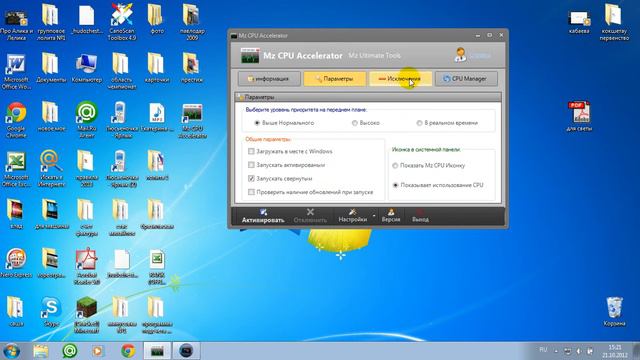640x360 pixels.
Task: Open the CPU Manager tab
Action: (x=466, y=79)
